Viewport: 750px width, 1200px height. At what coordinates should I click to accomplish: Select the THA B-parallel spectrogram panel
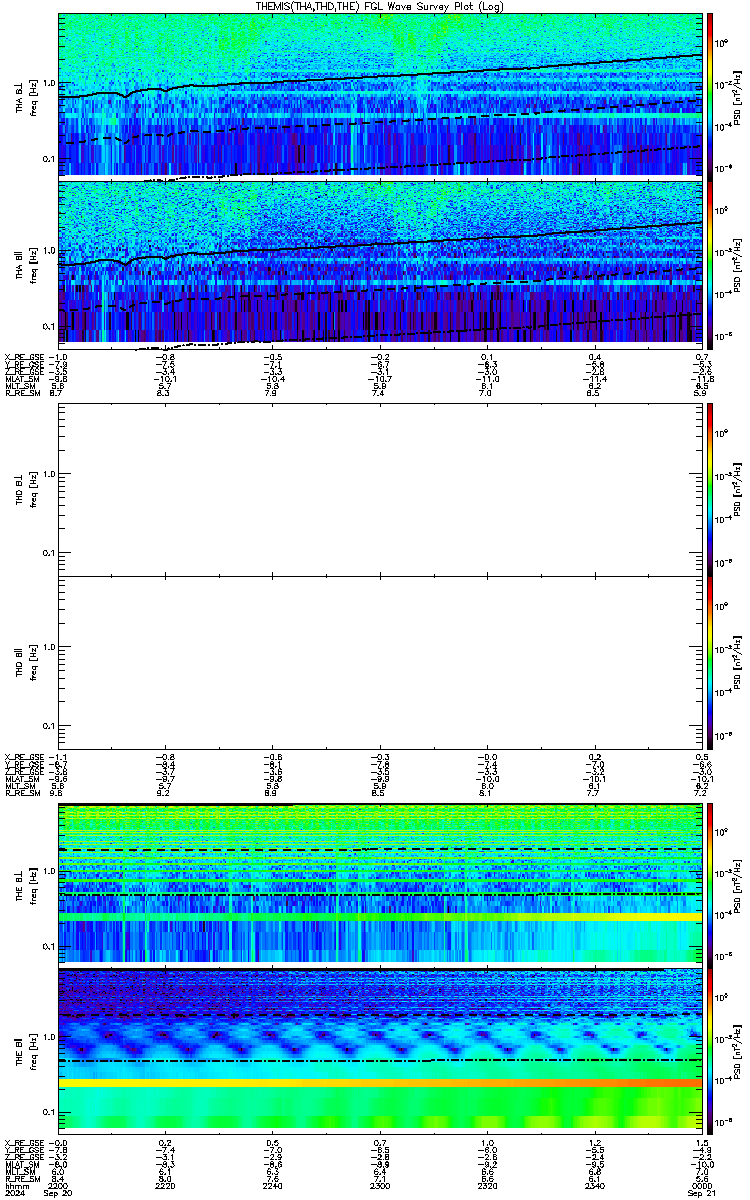(x=380, y=261)
